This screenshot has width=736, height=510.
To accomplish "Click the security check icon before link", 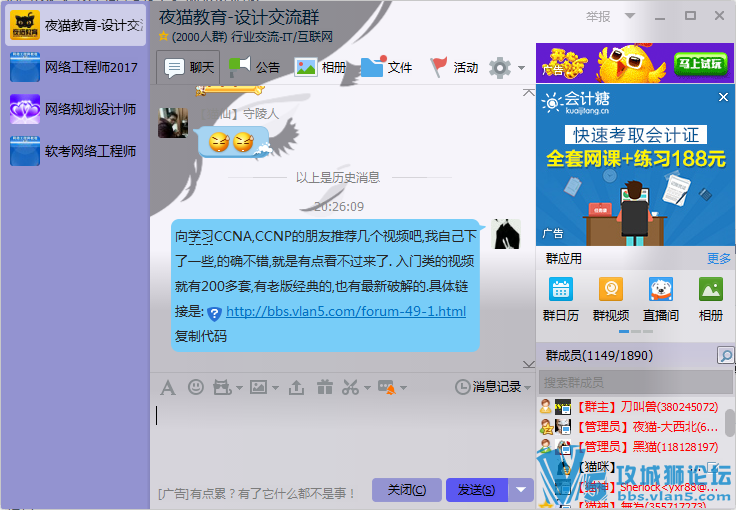I will pyautogui.click(x=214, y=313).
